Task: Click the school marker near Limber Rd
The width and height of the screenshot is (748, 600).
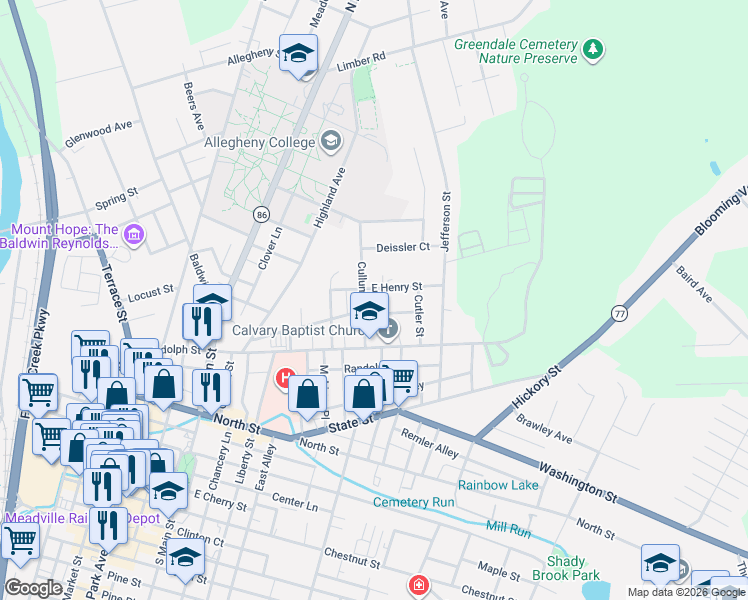Action: point(299,56)
